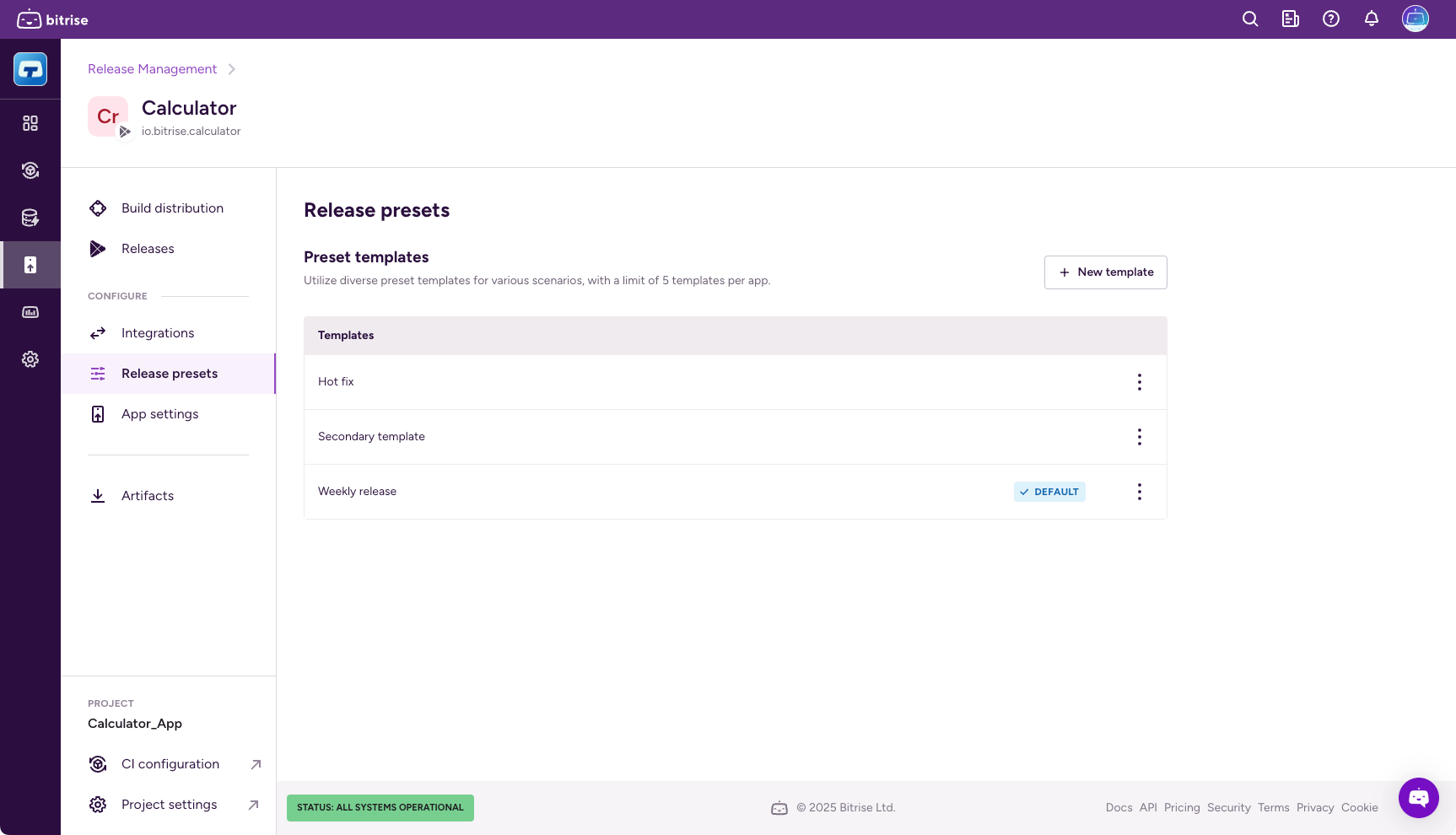
Task: Open the Releases page
Action: coord(168,249)
